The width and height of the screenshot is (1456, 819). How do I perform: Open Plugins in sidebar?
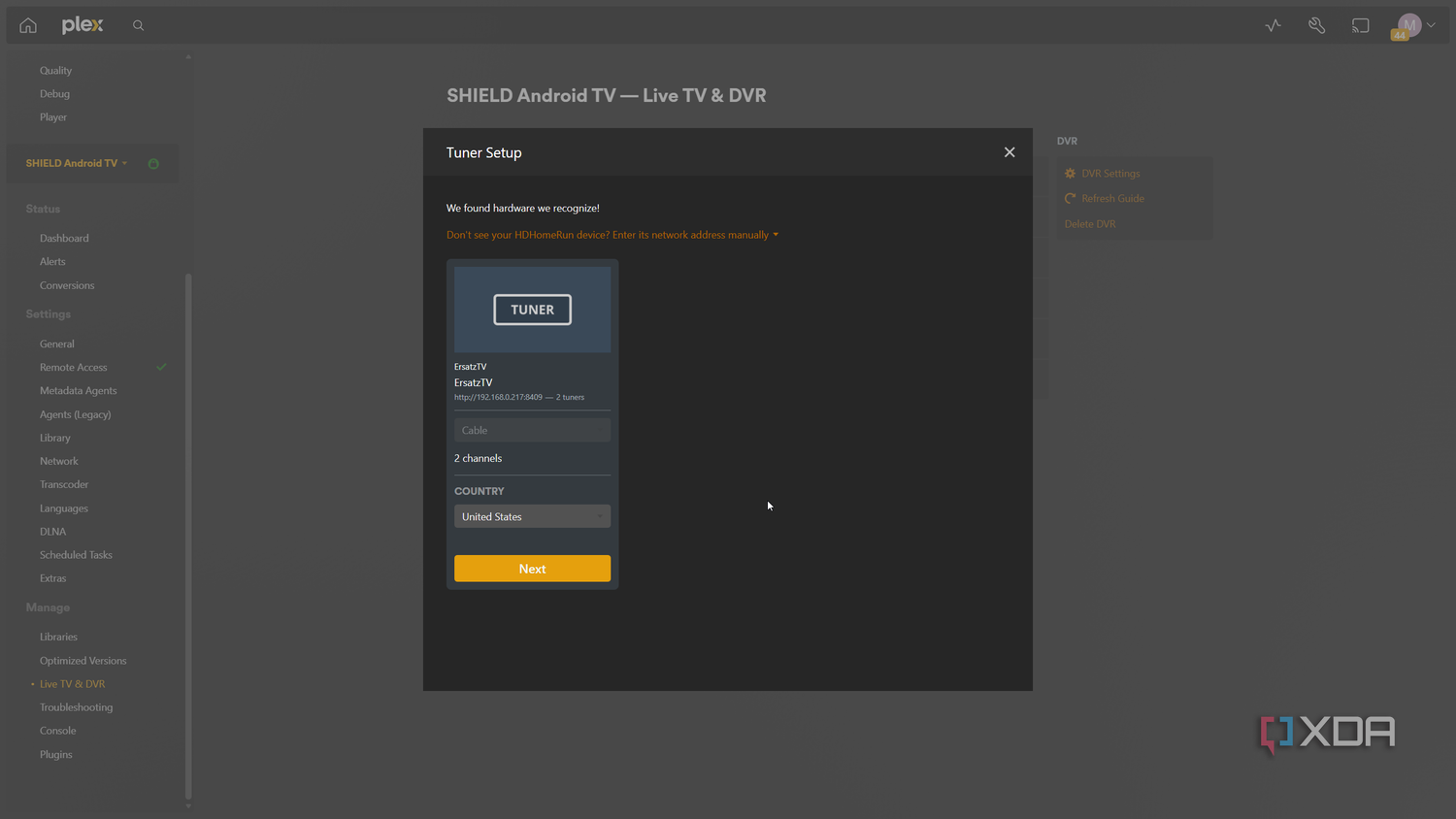(56, 754)
